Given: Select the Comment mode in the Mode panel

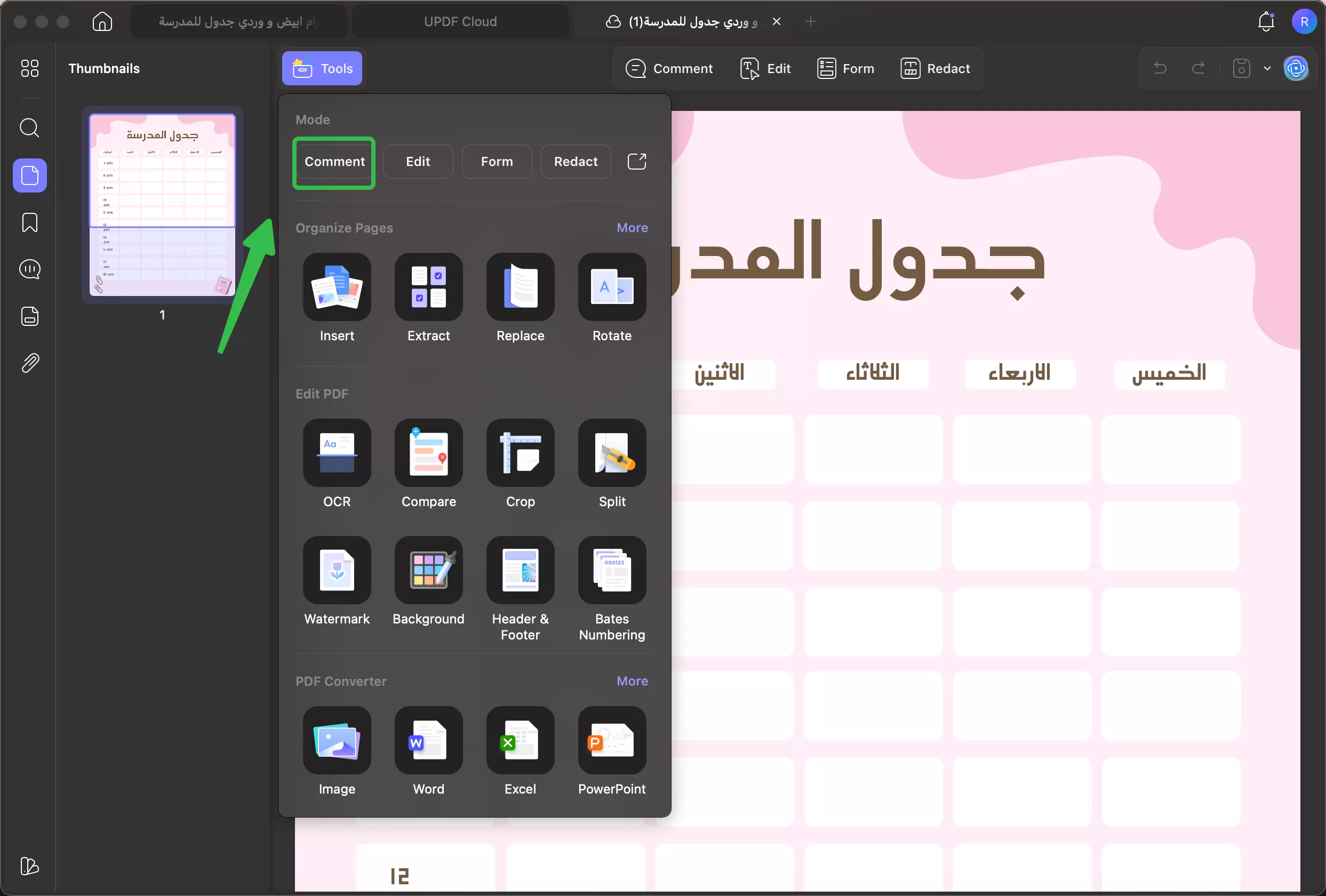Looking at the screenshot, I should tap(334, 162).
